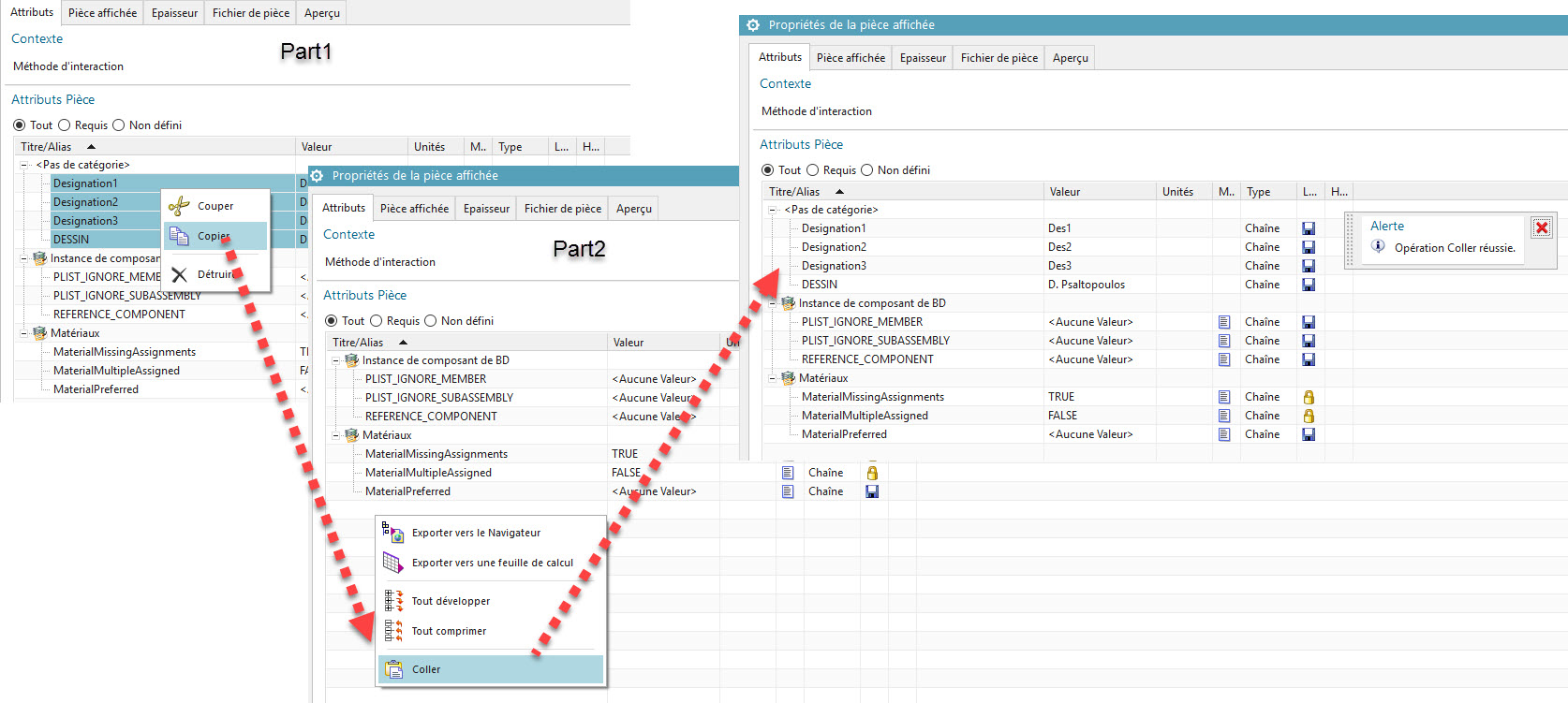This screenshot has height=703, width=1568.
Task: Click the save icon on Designation1 row
Action: pos(1309,228)
